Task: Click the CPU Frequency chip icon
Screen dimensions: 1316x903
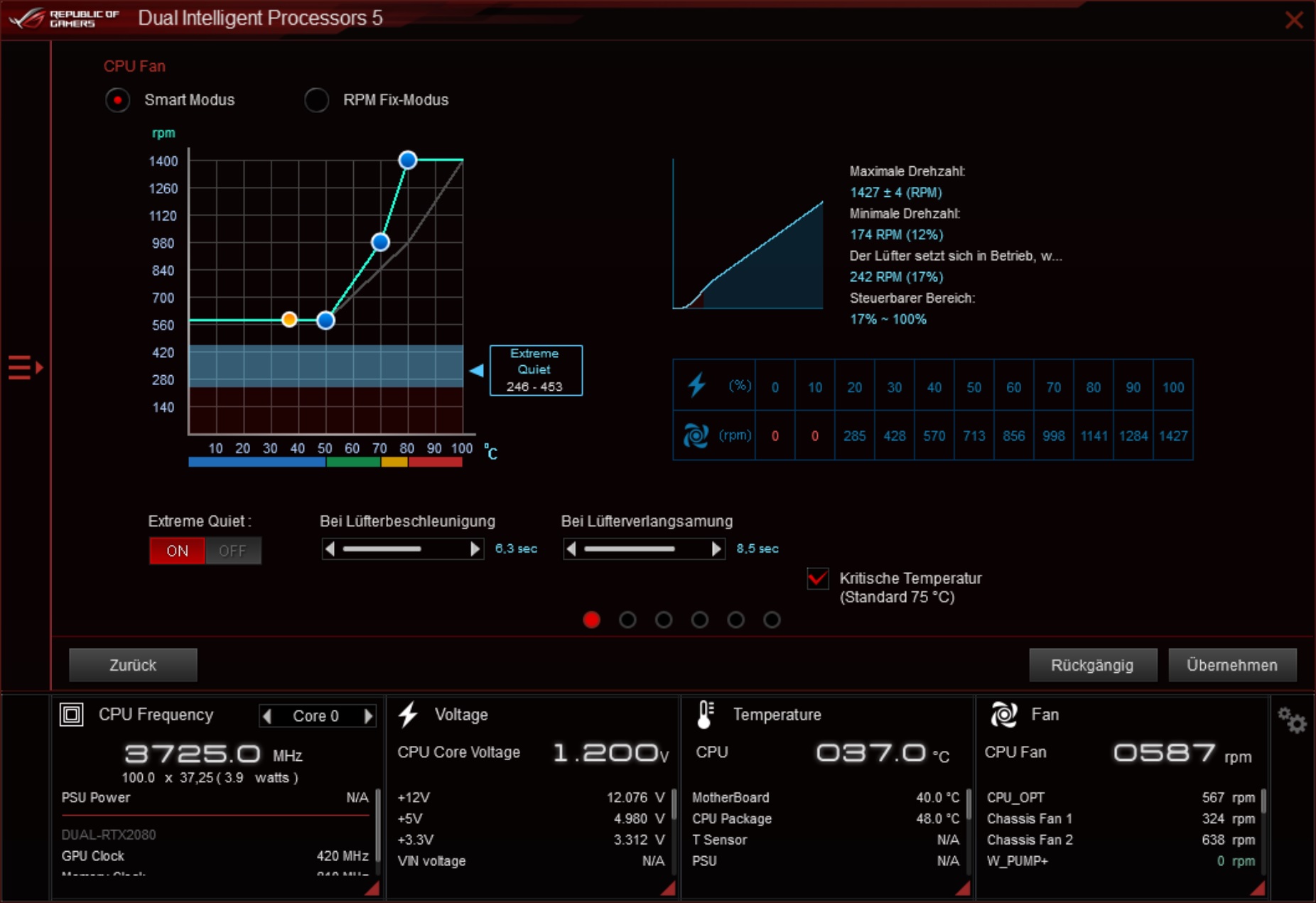Action: (72, 714)
